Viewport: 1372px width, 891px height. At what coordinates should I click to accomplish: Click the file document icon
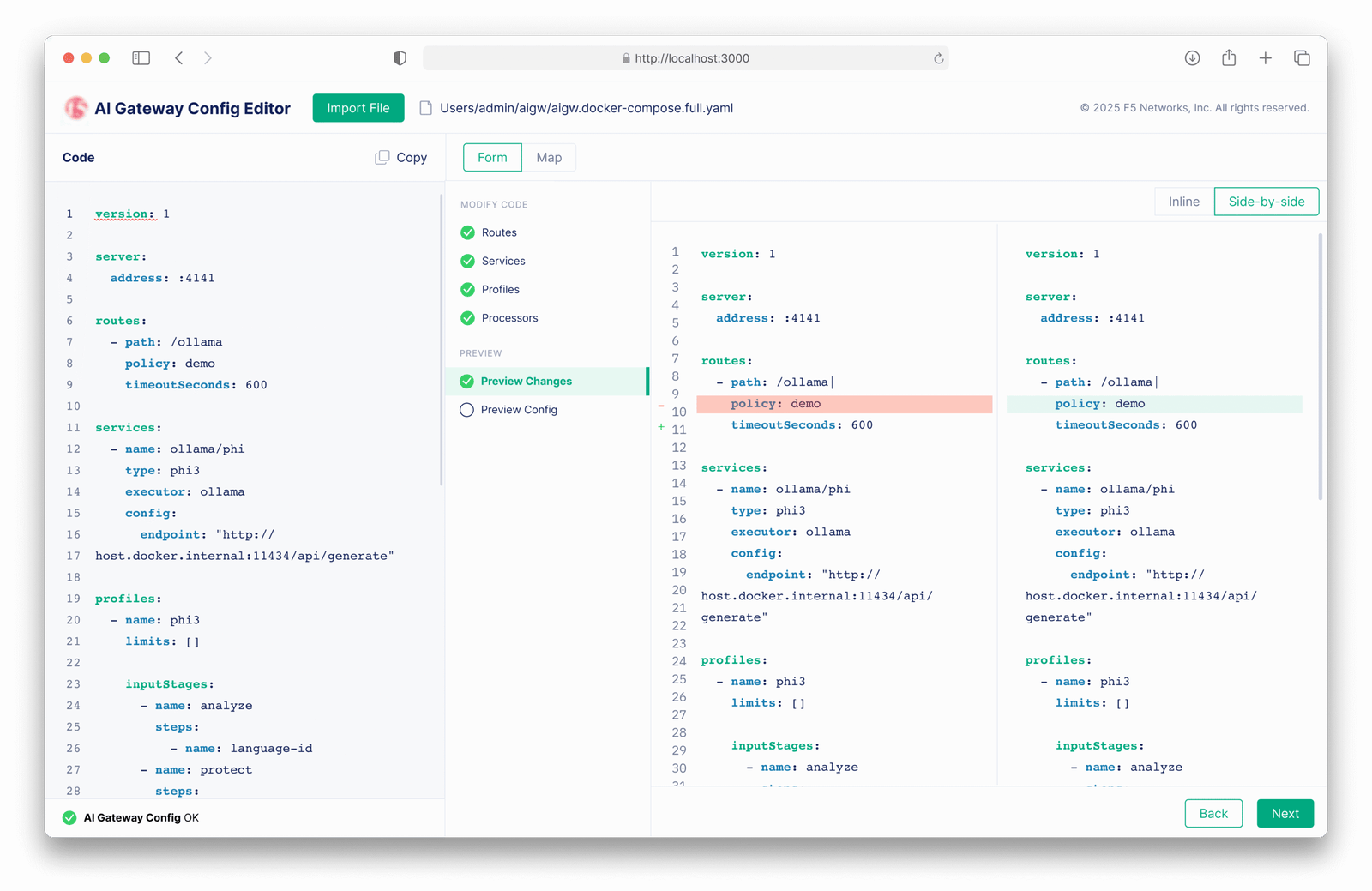click(x=425, y=108)
